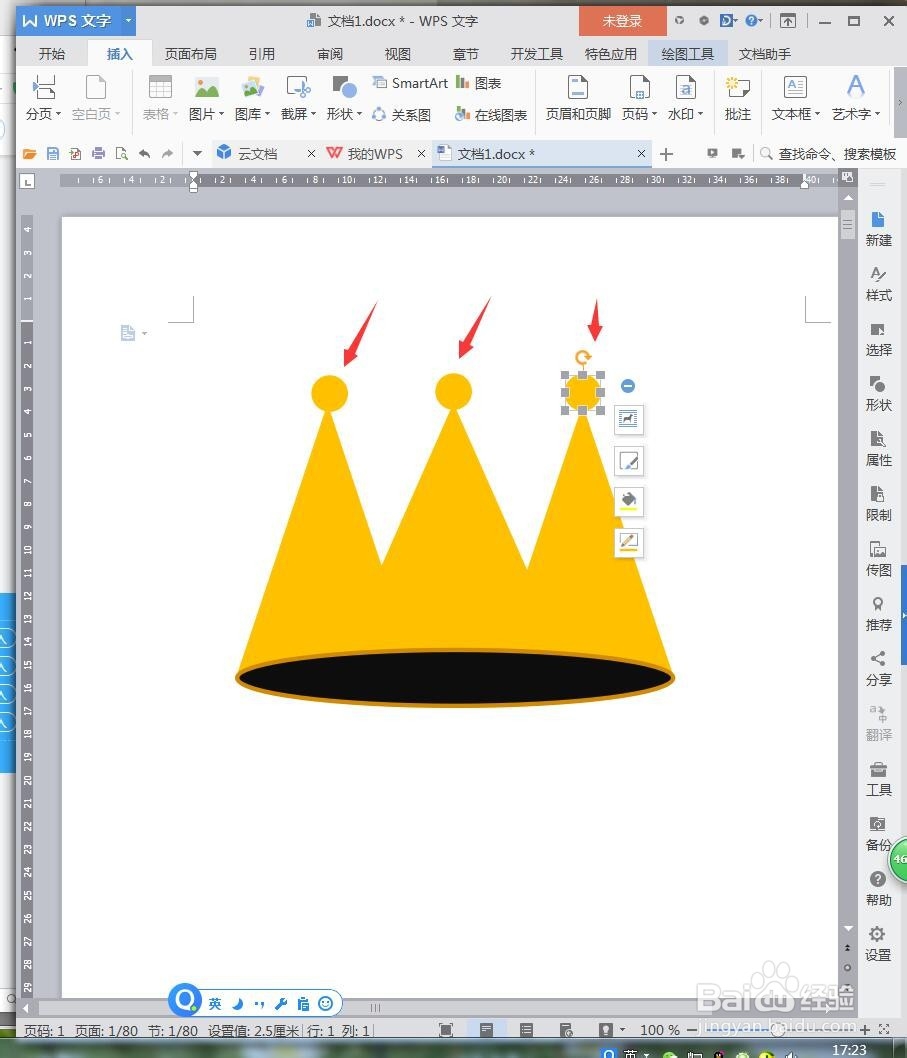Image resolution: width=907 pixels, height=1058 pixels.
Task: Click the 水印 watermark icon
Action: pyautogui.click(x=686, y=88)
